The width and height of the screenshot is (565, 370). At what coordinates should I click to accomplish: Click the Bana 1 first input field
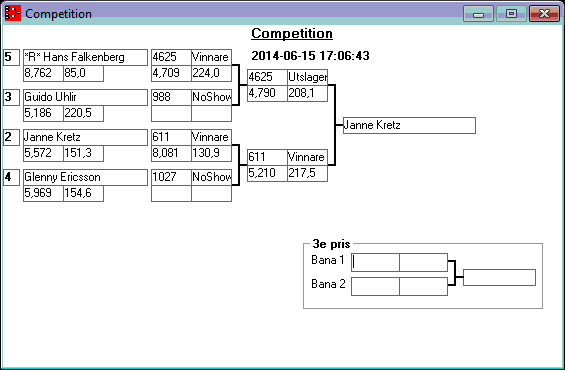tap(375, 262)
